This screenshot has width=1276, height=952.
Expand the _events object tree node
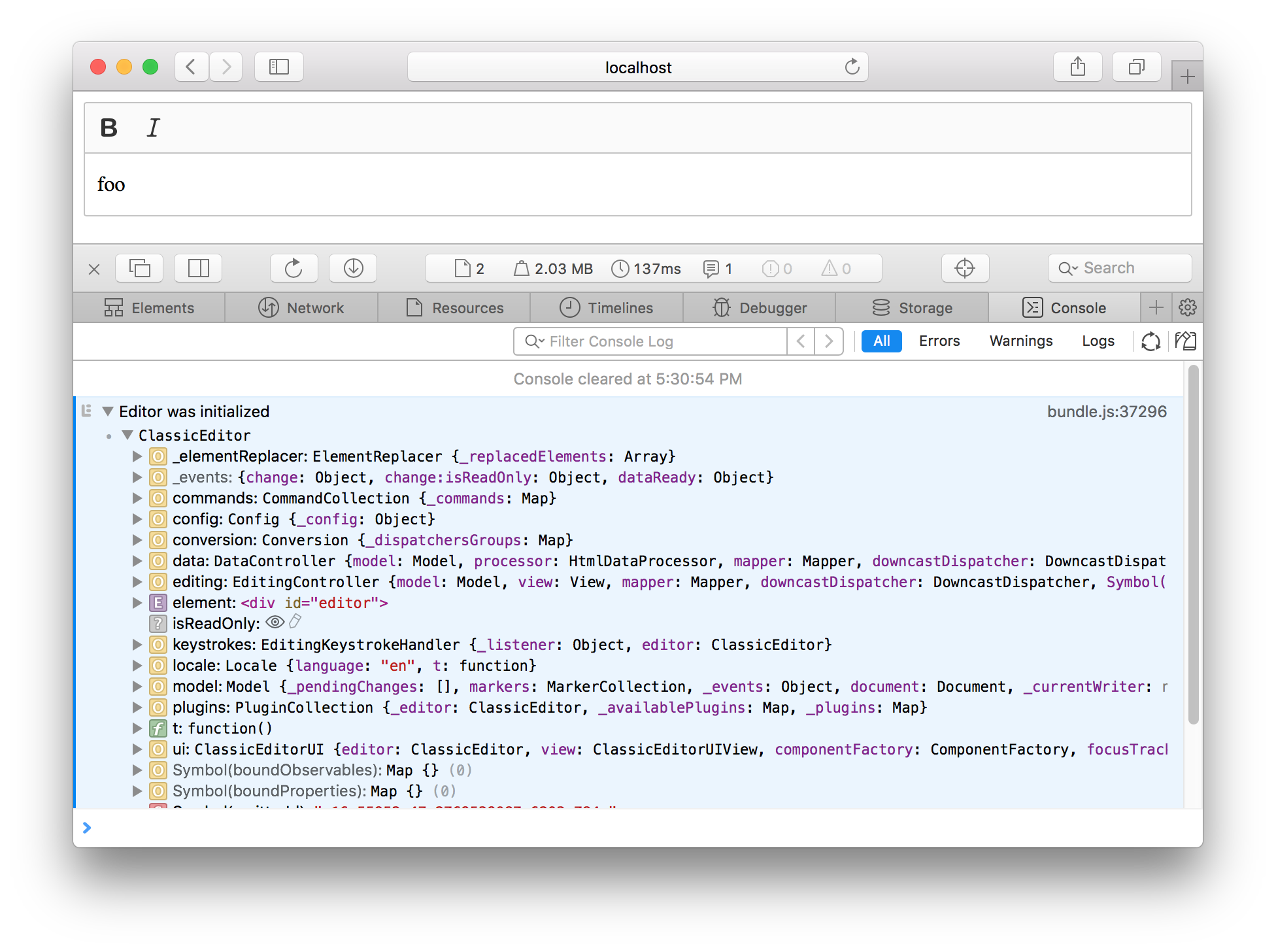click(x=140, y=477)
